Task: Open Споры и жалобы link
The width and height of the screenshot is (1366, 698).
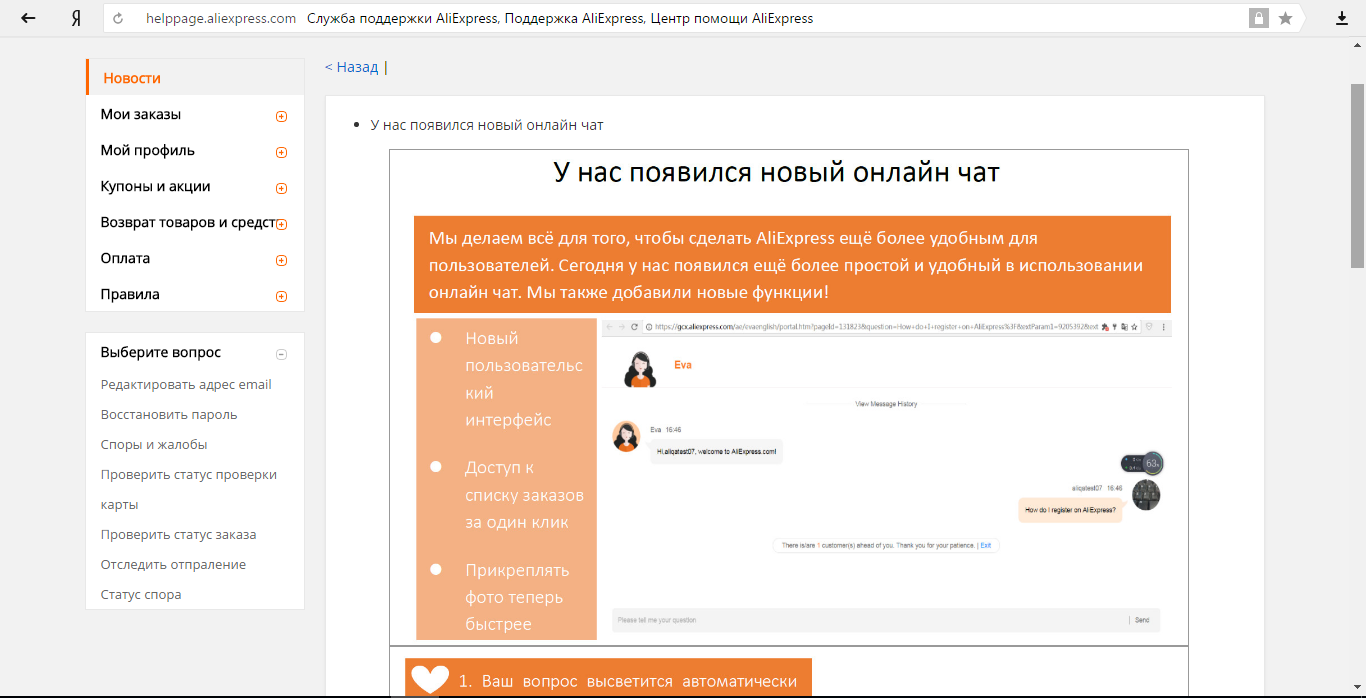Action: 154,444
